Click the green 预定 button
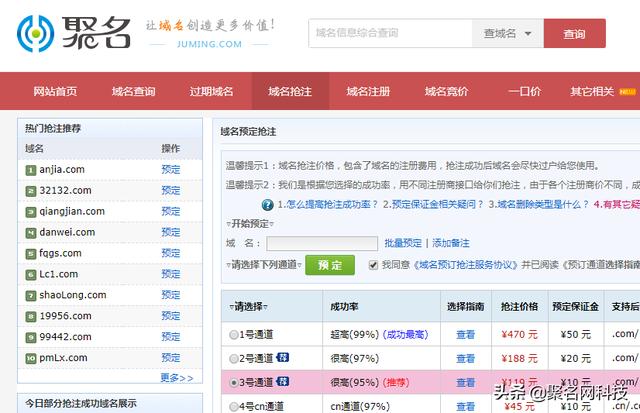Screen dimensions: 640x413 click(330, 265)
